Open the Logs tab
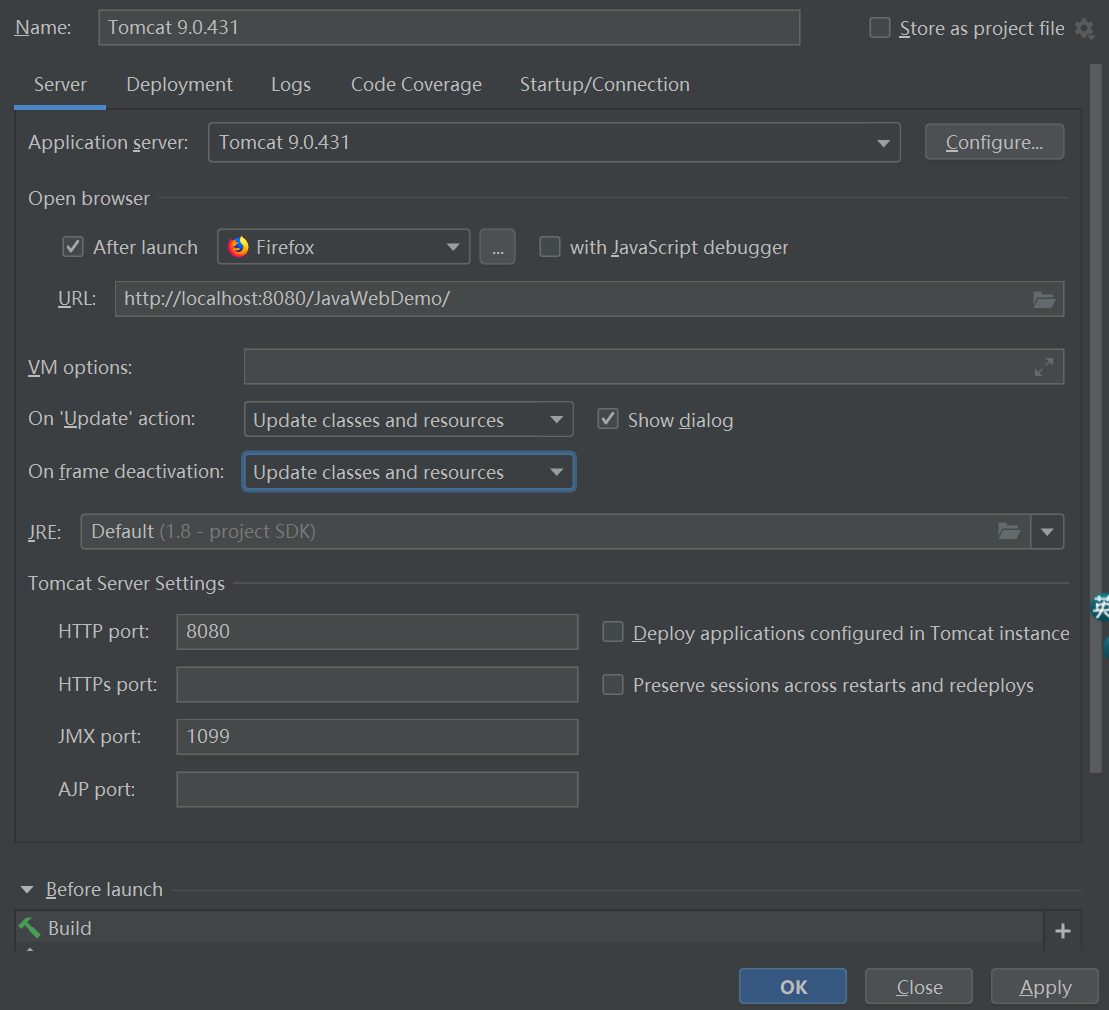The height and width of the screenshot is (1010, 1109). (291, 85)
